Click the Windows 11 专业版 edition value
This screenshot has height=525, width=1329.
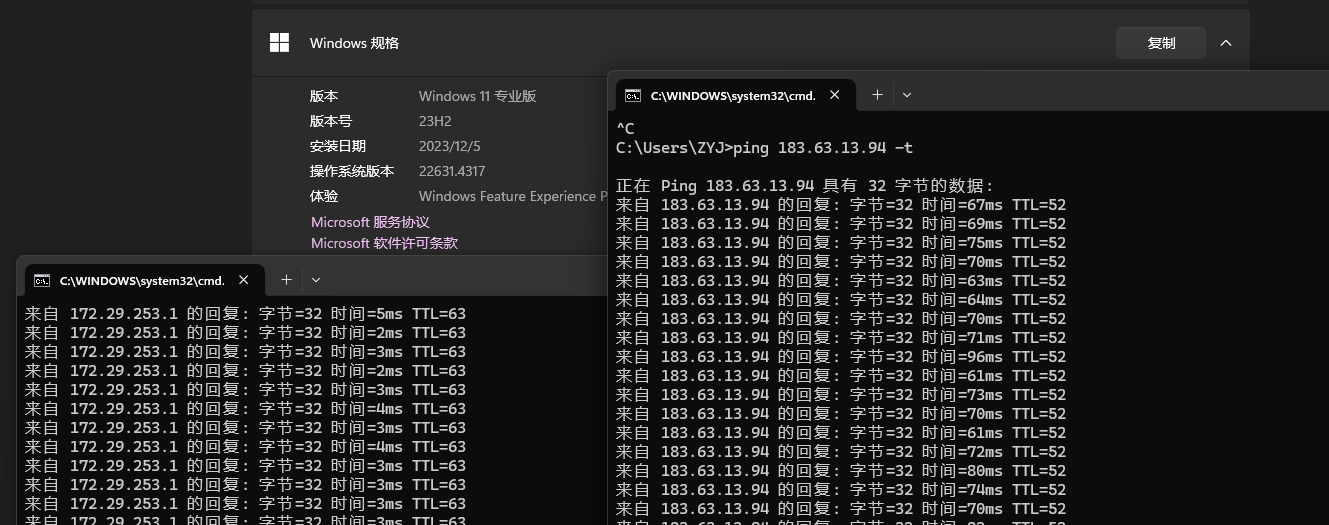(x=478, y=96)
